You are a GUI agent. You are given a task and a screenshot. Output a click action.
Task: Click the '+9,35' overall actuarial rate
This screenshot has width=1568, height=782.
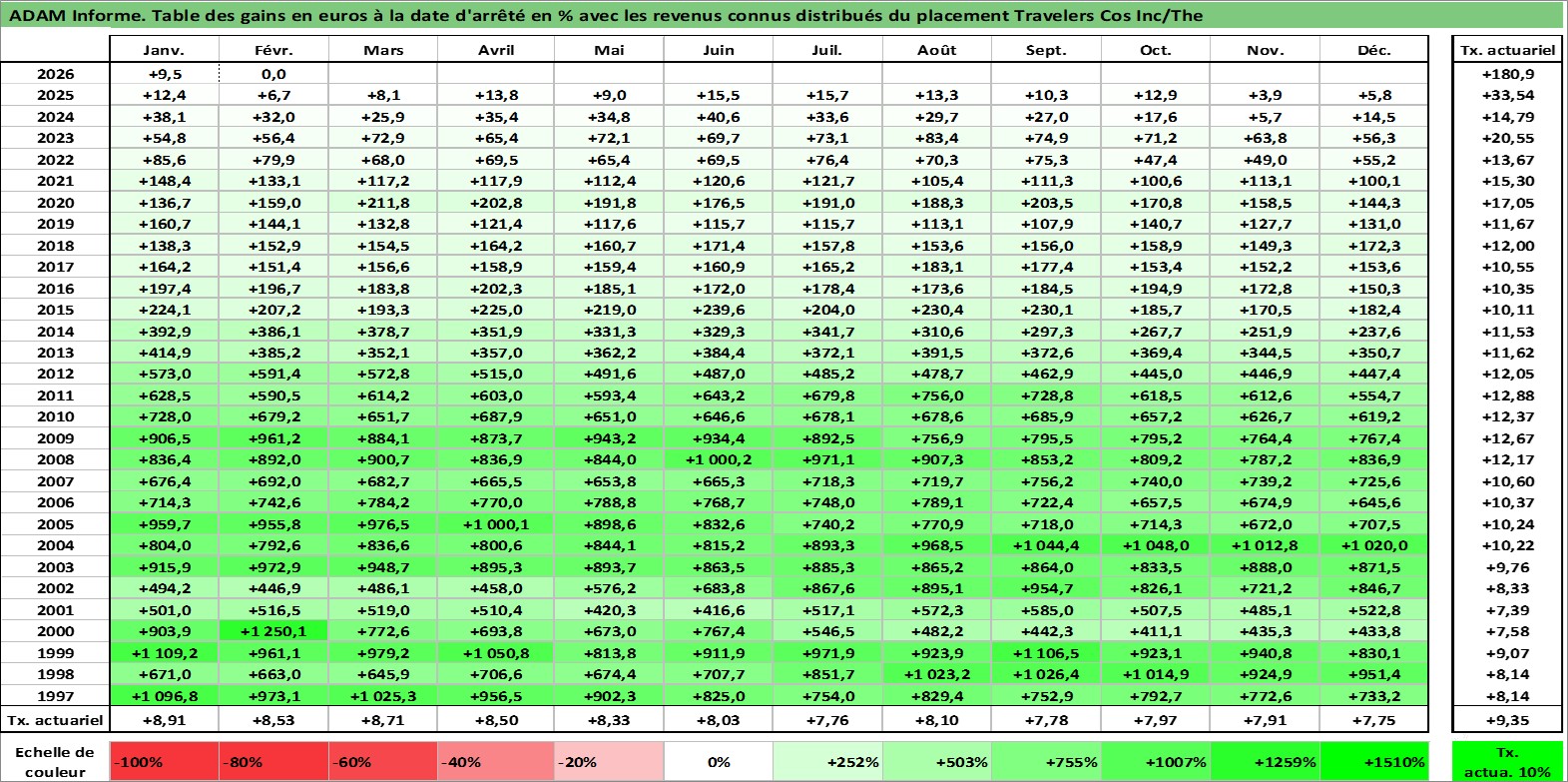(x=1507, y=719)
